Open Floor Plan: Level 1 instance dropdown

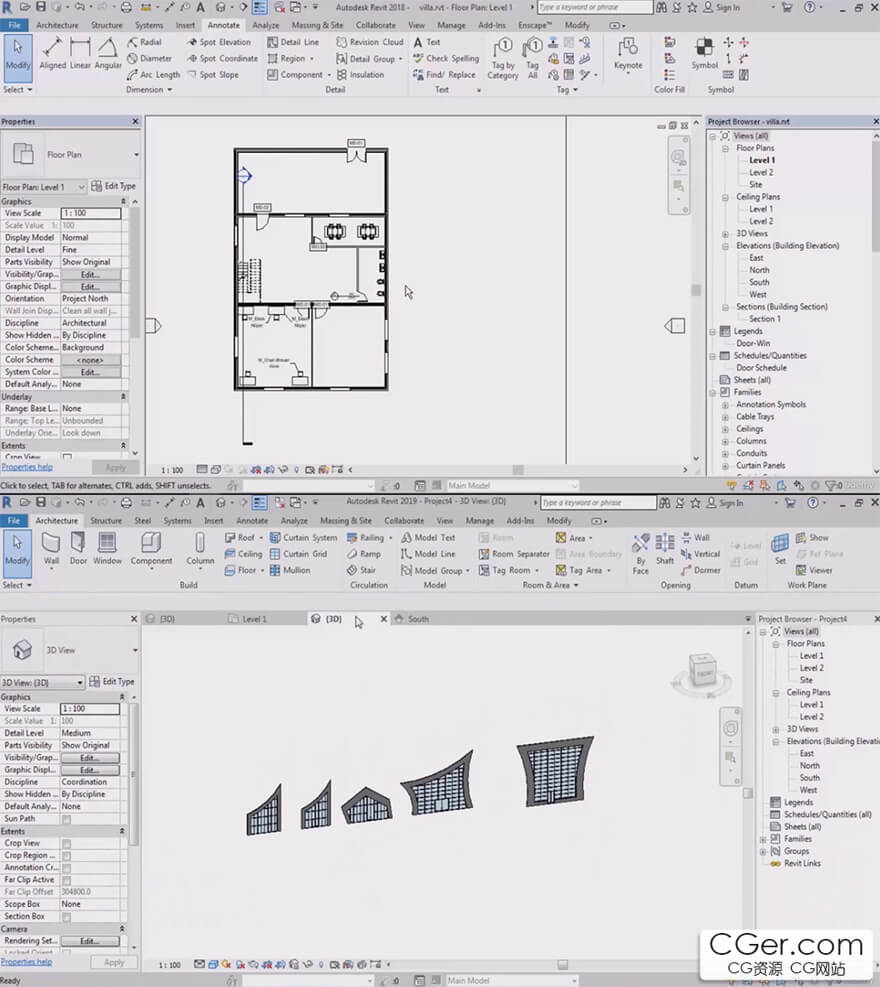[x=43, y=187]
